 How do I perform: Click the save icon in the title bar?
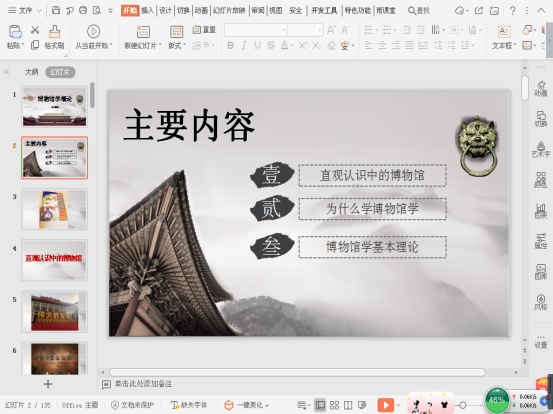coord(56,10)
